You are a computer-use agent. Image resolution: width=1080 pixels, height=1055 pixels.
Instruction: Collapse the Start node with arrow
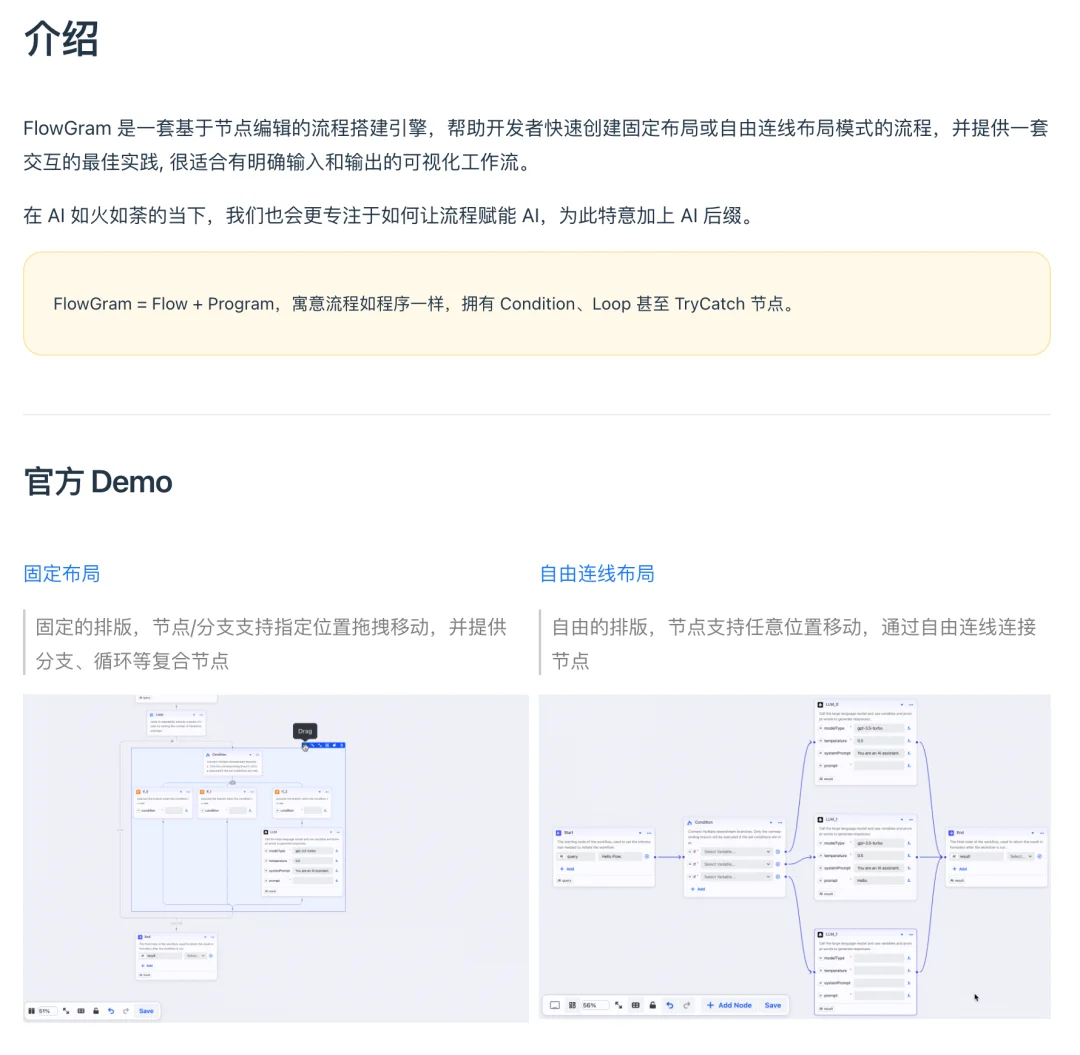click(x=640, y=833)
